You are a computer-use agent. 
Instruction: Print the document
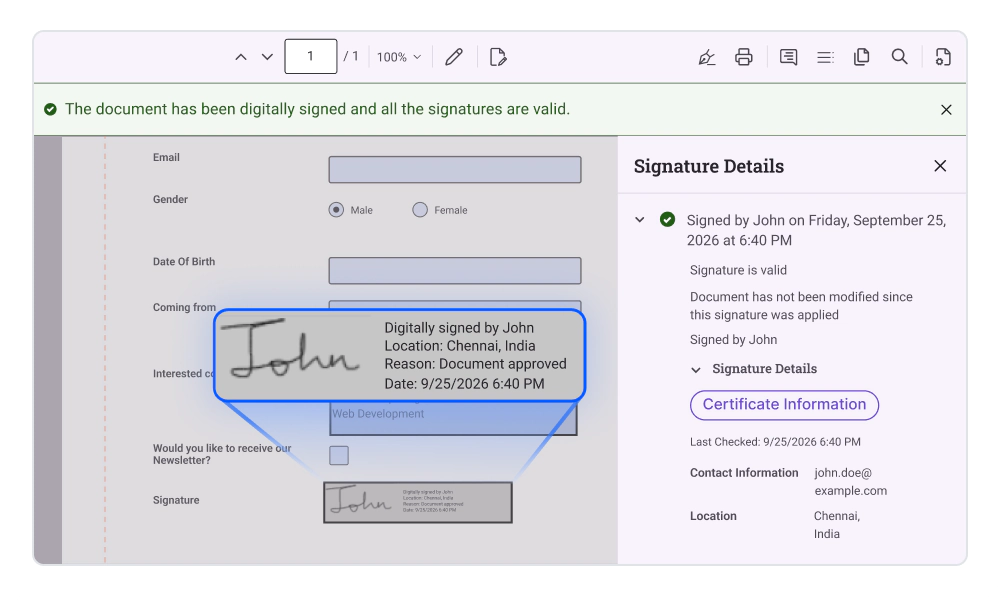coord(744,57)
